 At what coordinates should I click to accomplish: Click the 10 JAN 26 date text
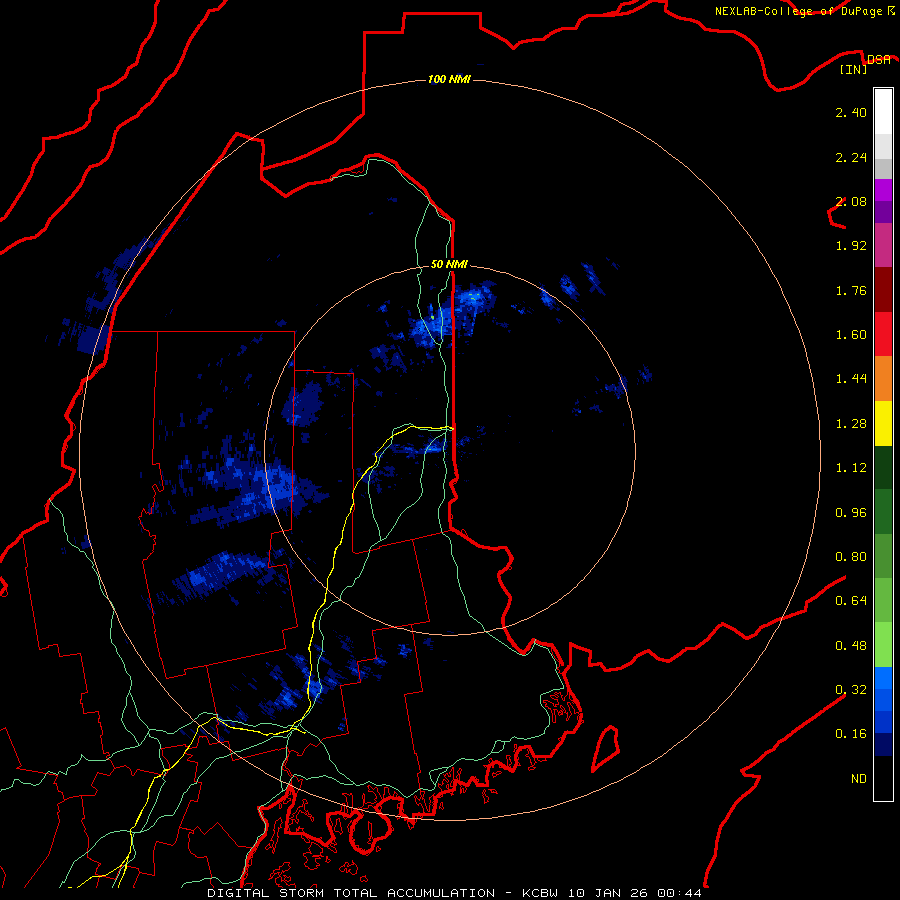[x=610, y=893]
